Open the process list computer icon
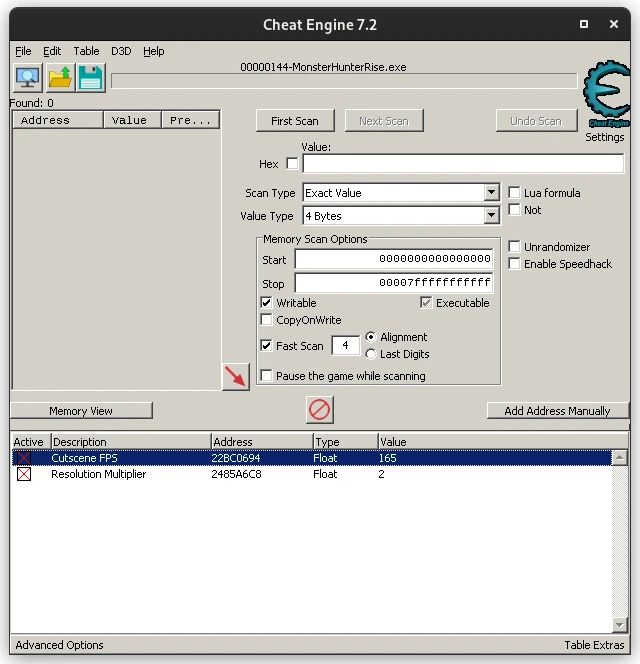640x664 pixels. tap(28, 78)
